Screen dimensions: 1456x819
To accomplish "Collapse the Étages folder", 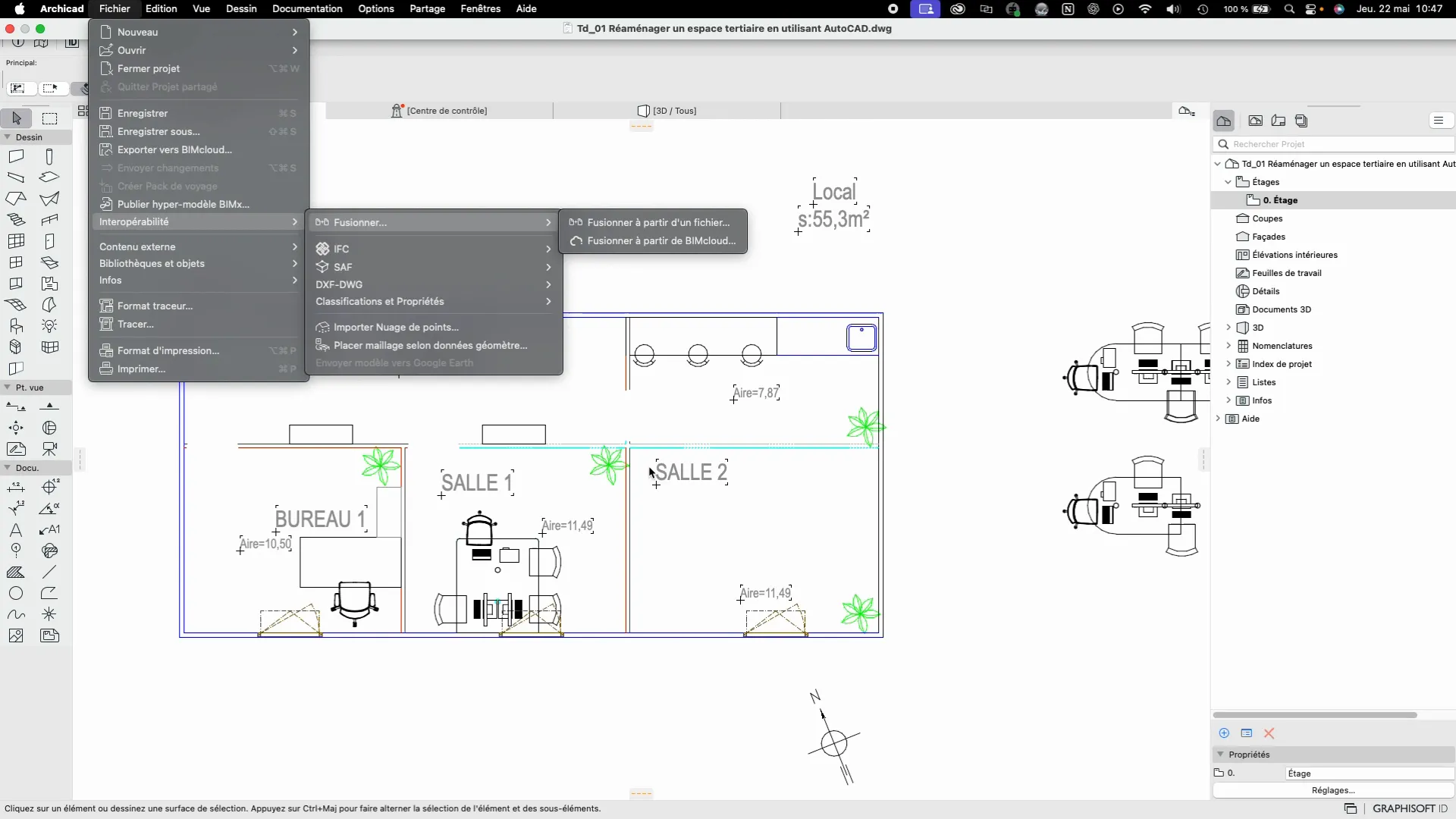I will 1228,182.
